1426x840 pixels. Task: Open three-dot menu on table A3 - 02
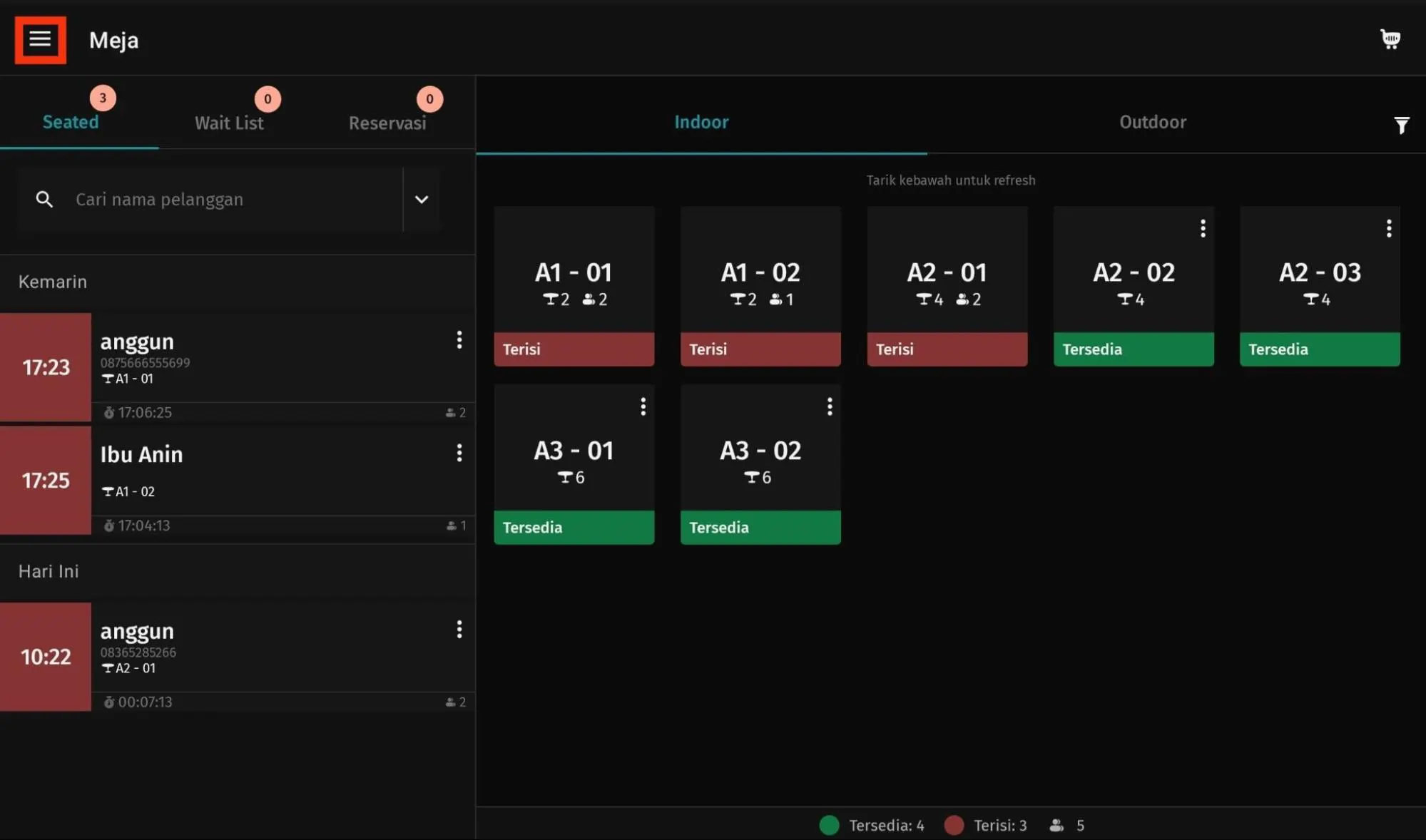pos(829,406)
